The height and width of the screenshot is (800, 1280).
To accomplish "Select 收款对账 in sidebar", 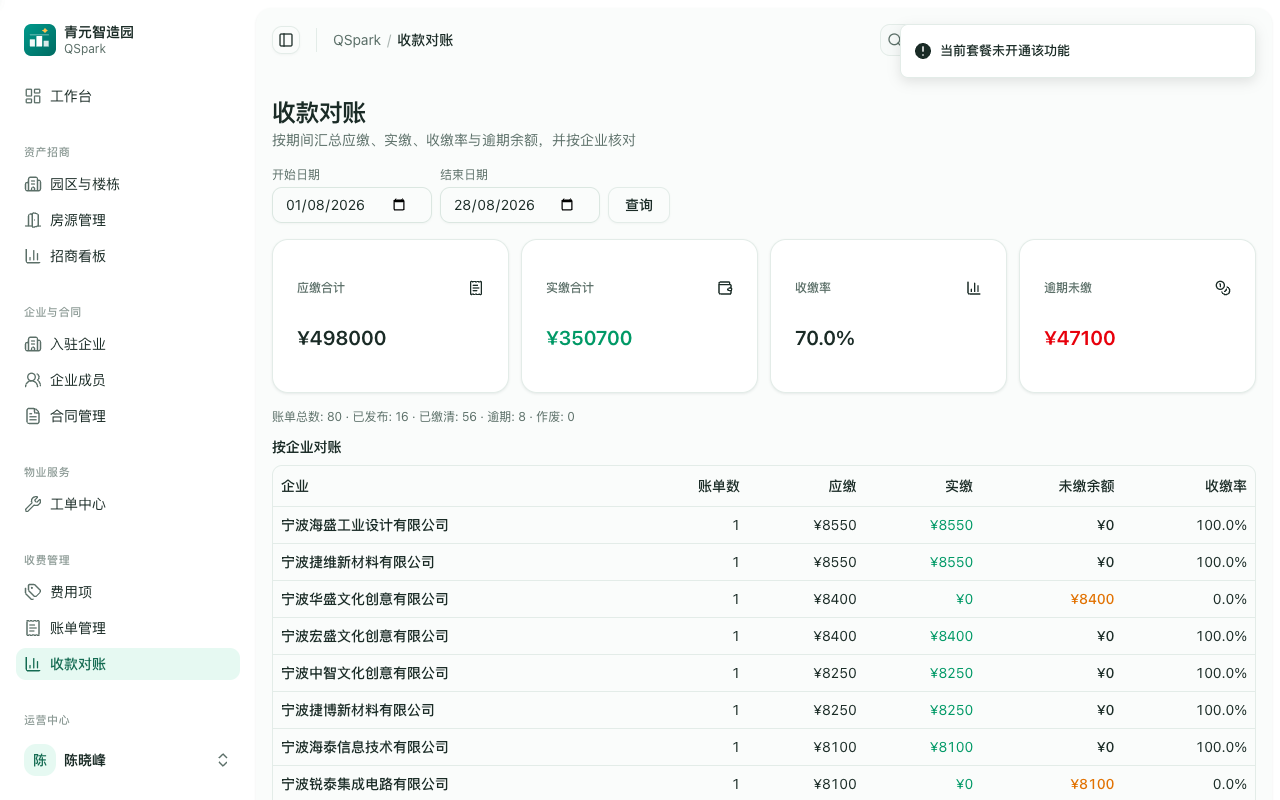I will pos(128,664).
